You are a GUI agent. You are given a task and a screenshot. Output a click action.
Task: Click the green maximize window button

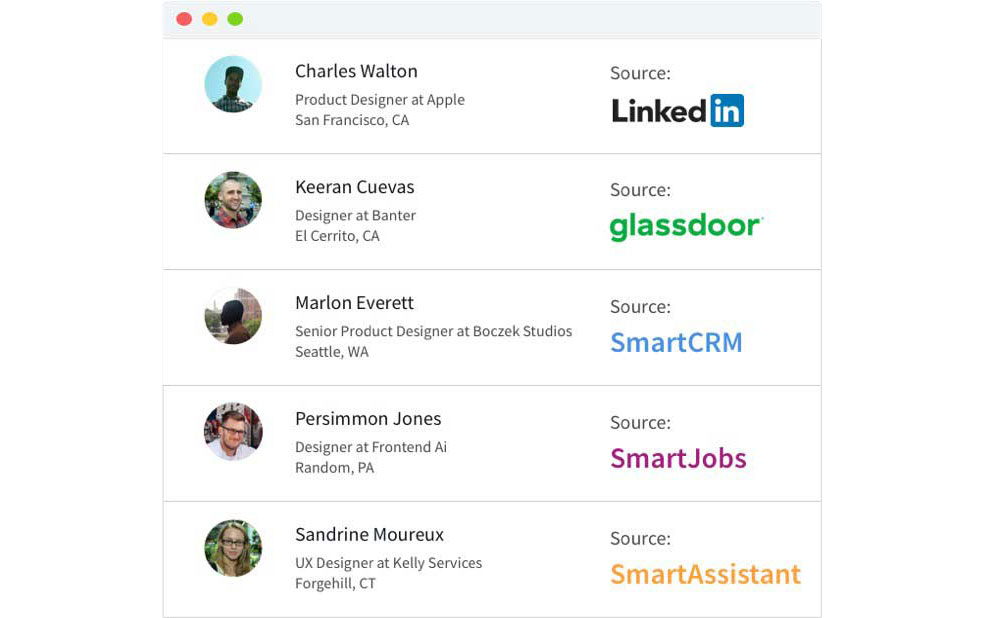pos(235,19)
